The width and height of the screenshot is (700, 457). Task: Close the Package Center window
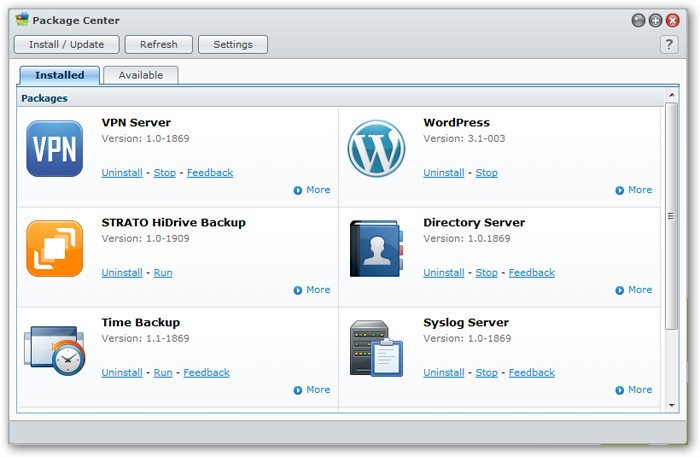click(x=673, y=20)
